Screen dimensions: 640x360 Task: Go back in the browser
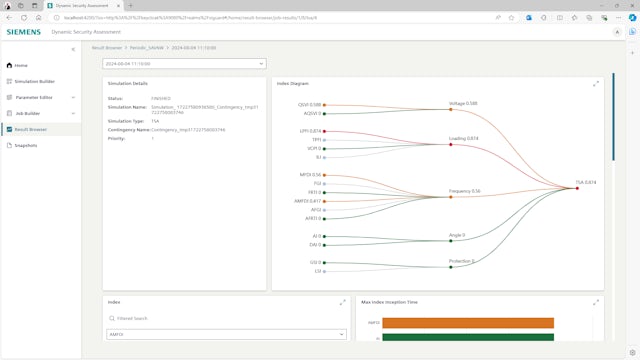(9, 18)
